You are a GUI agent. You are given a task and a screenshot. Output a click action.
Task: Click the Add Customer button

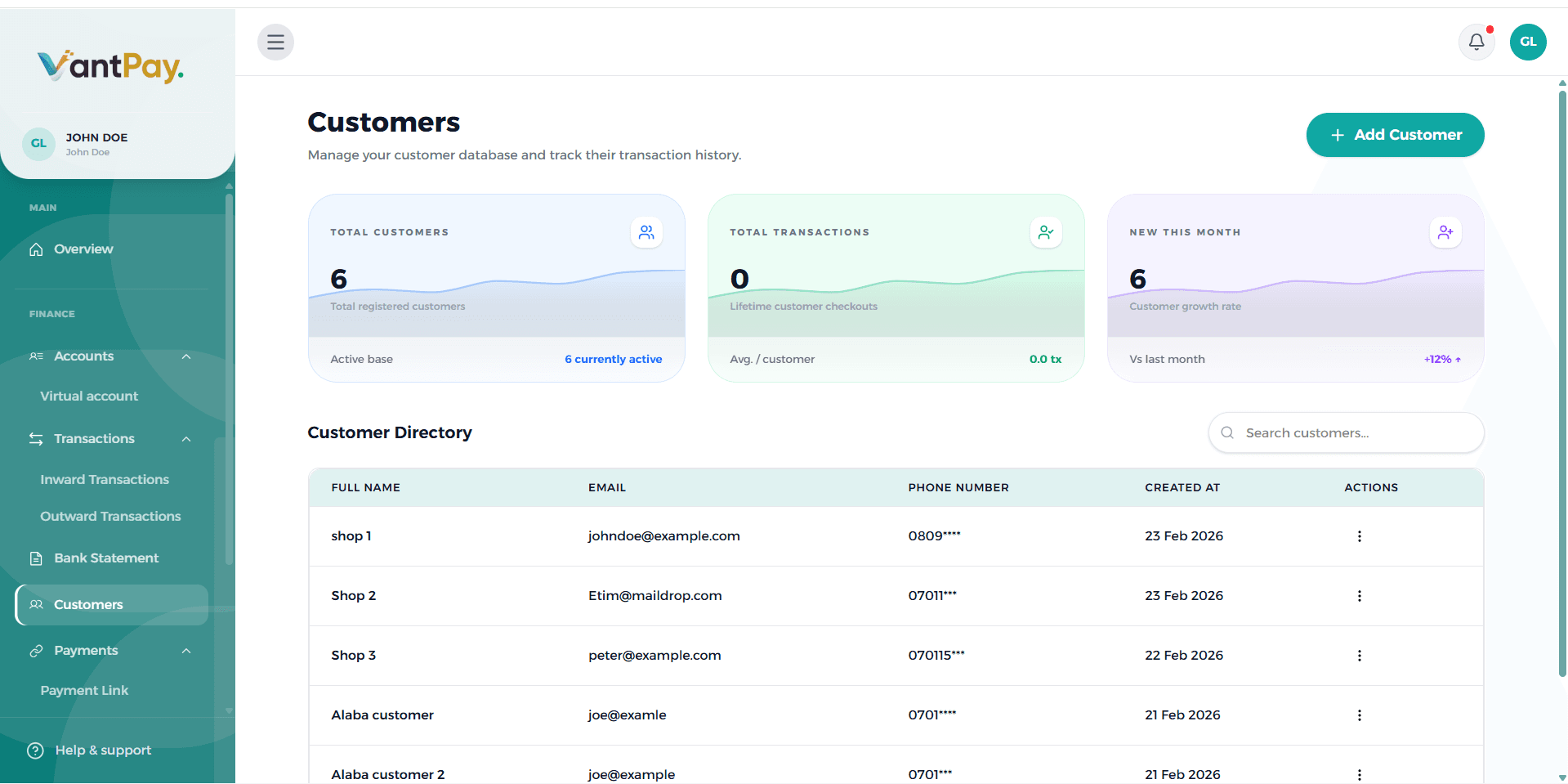point(1395,135)
